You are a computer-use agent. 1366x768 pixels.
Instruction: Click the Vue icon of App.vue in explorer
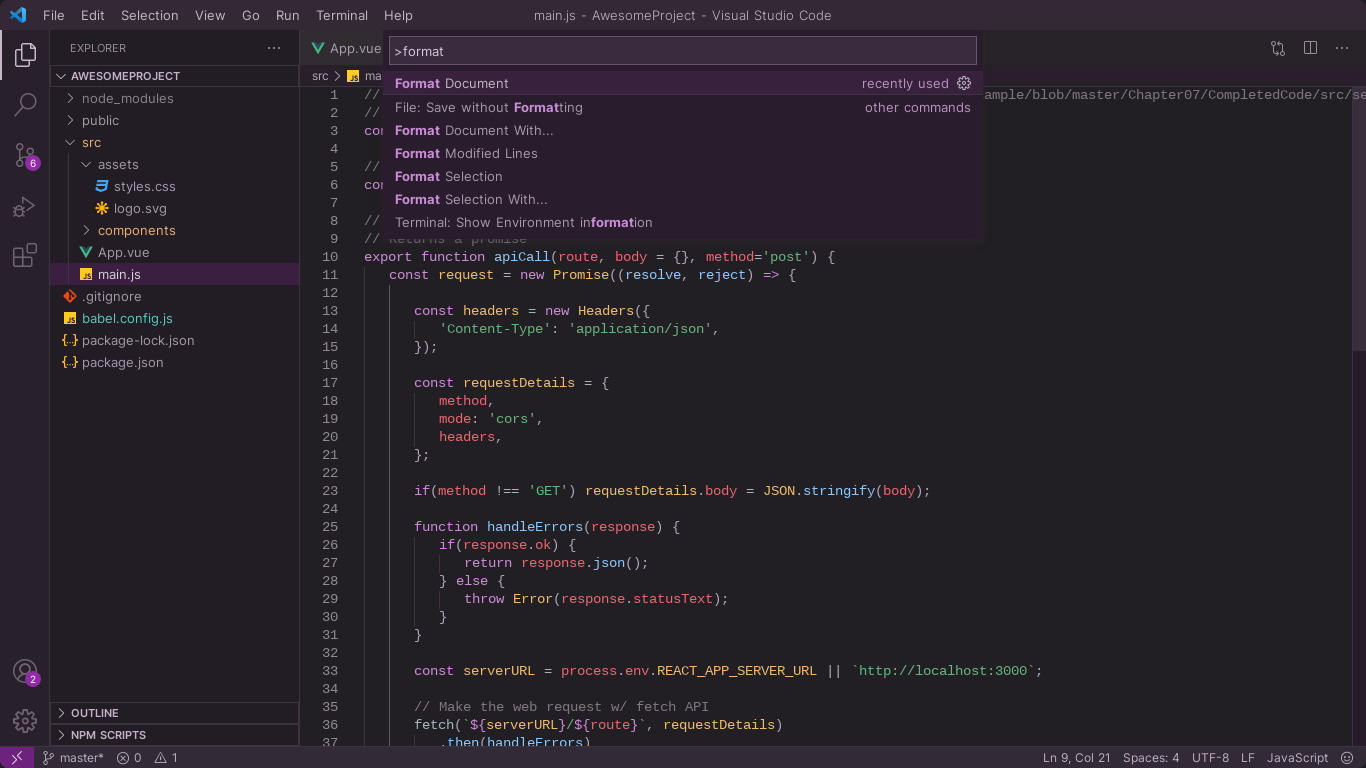coord(86,252)
